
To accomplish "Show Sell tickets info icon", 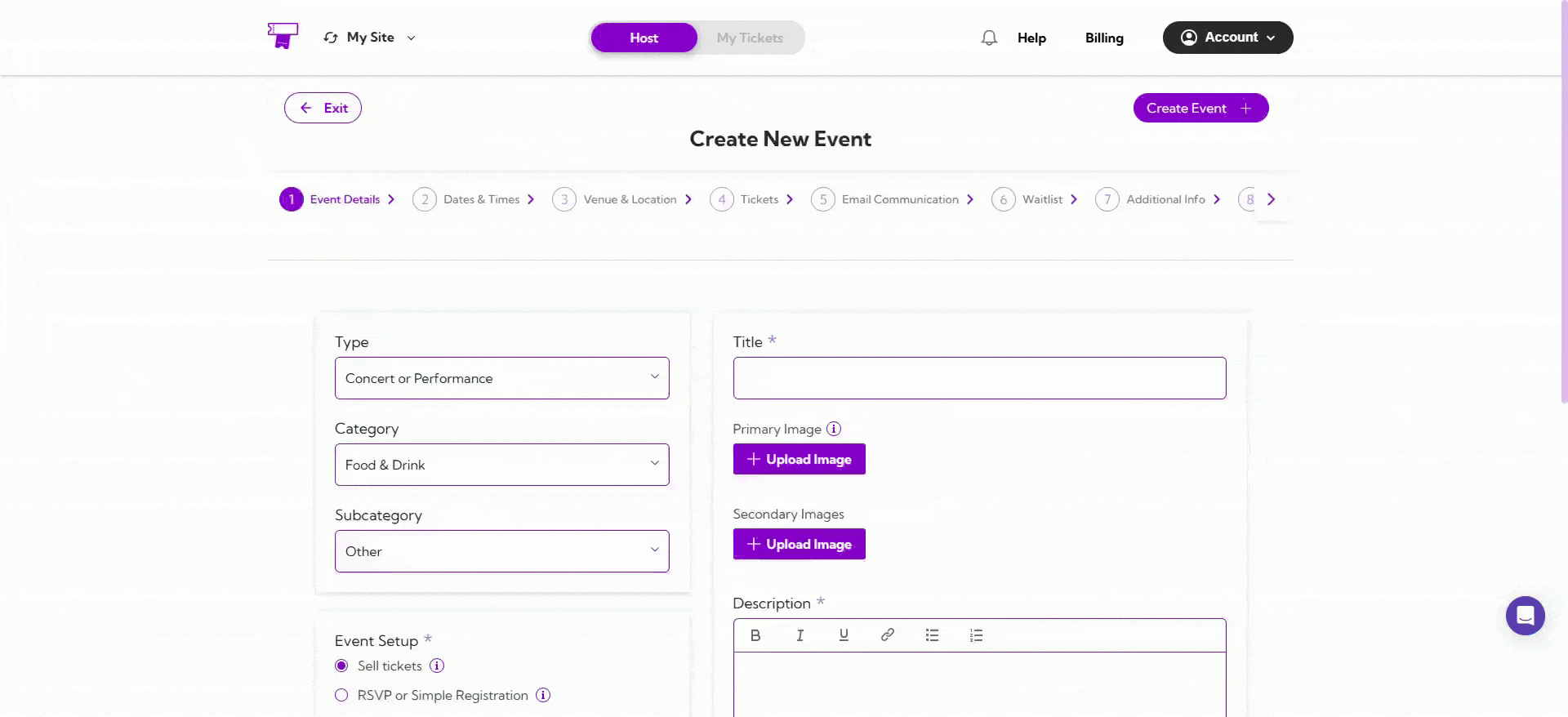I will pos(437,666).
